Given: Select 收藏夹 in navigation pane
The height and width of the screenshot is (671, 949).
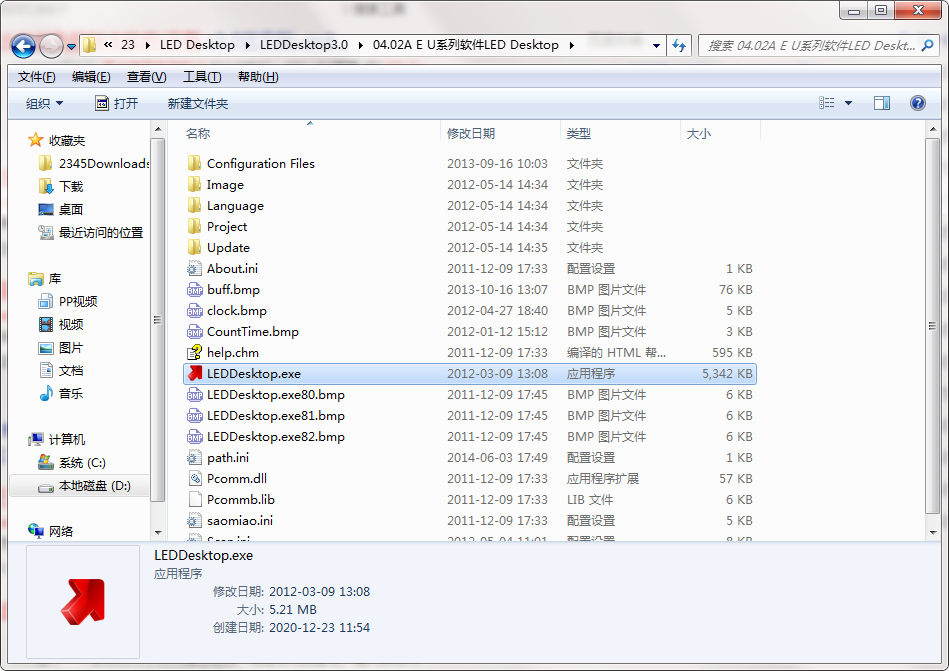Looking at the screenshot, I should 67,140.
